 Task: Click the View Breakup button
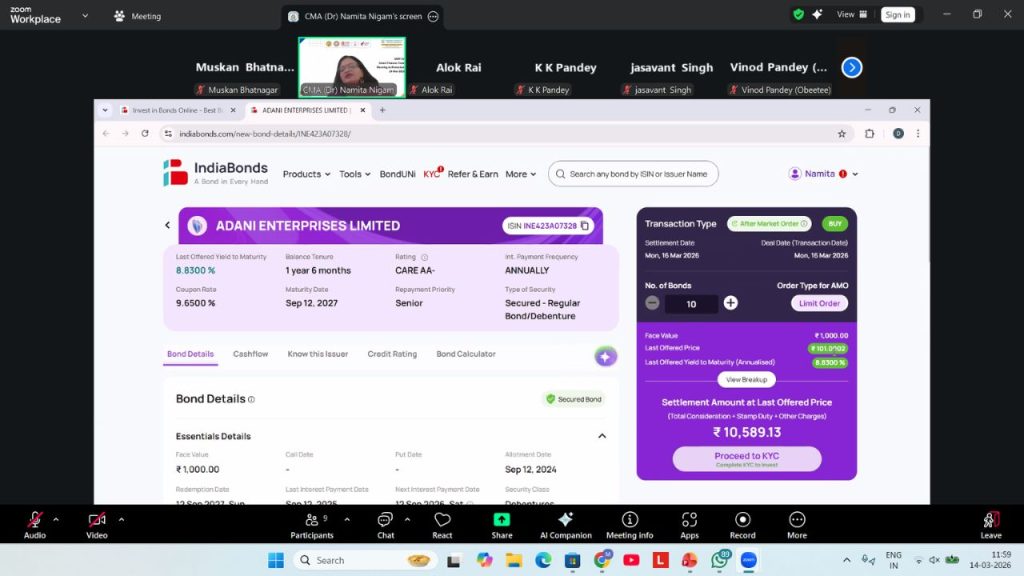pyautogui.click(x=747, y=380)
